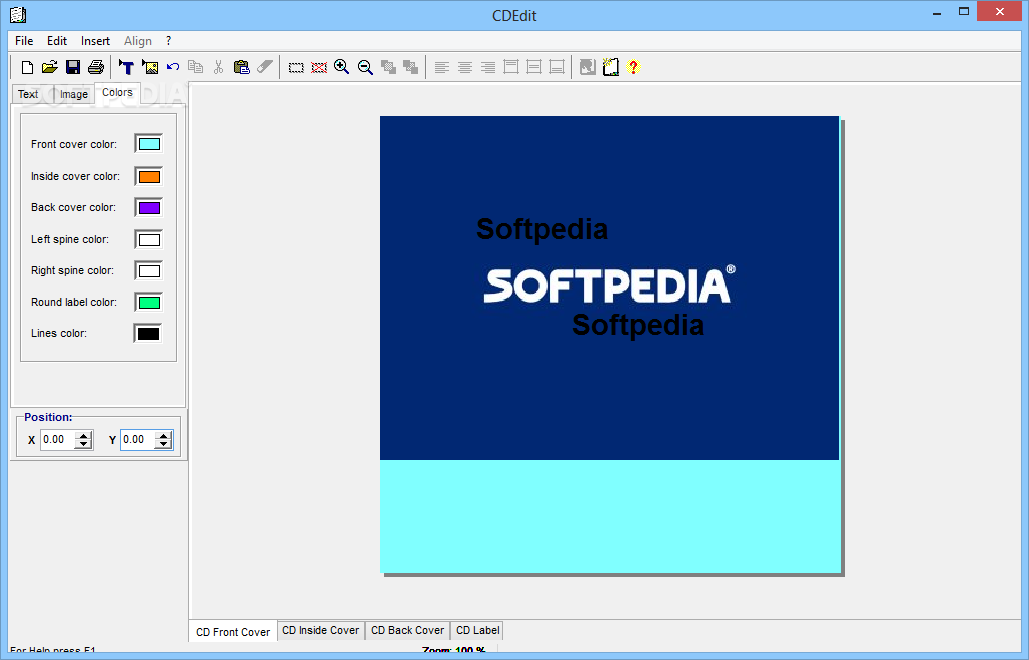This screenshot has width=1029, height=660.
Task: Create a new document with the blank page icon
Action: 27,67
